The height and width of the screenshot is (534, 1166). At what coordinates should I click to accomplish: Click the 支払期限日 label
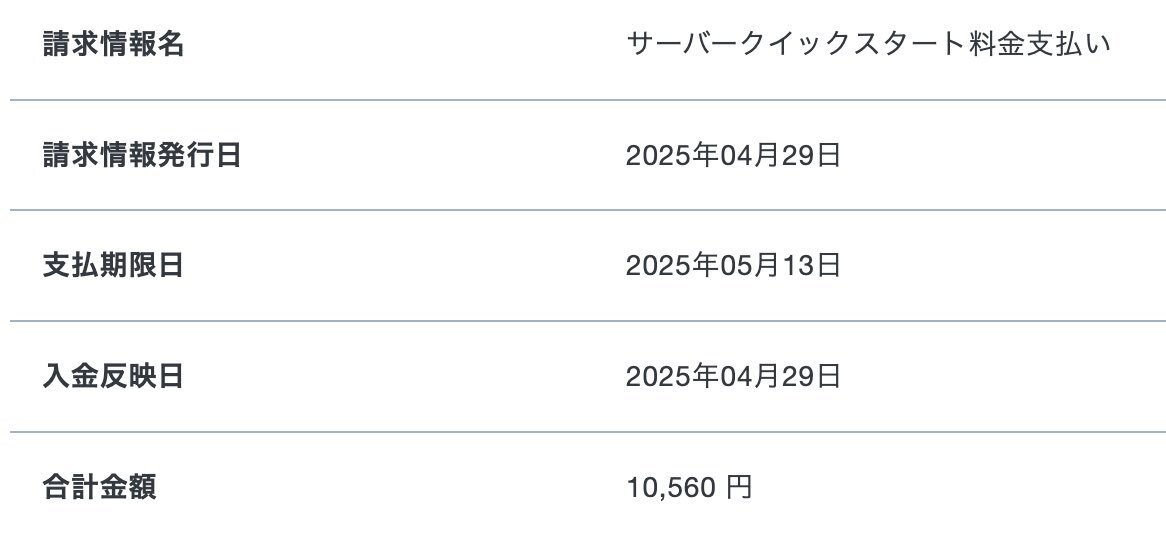click(113, 266)
